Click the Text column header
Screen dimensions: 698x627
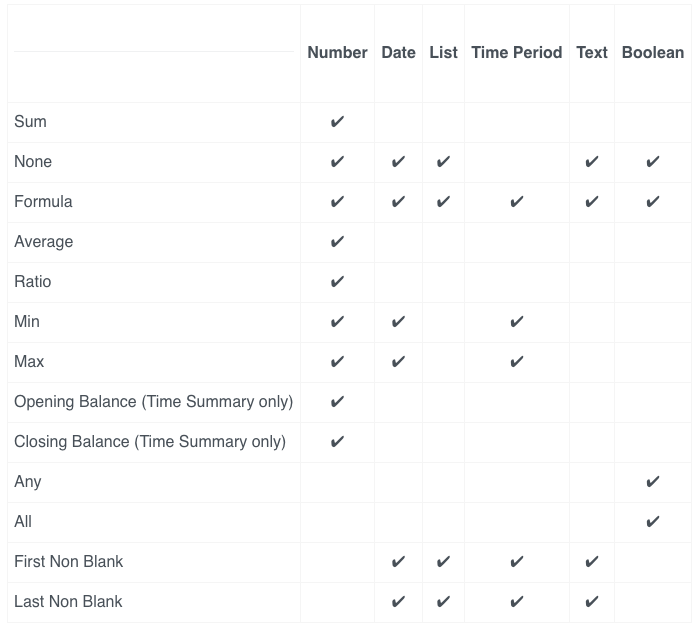(592, 53)
